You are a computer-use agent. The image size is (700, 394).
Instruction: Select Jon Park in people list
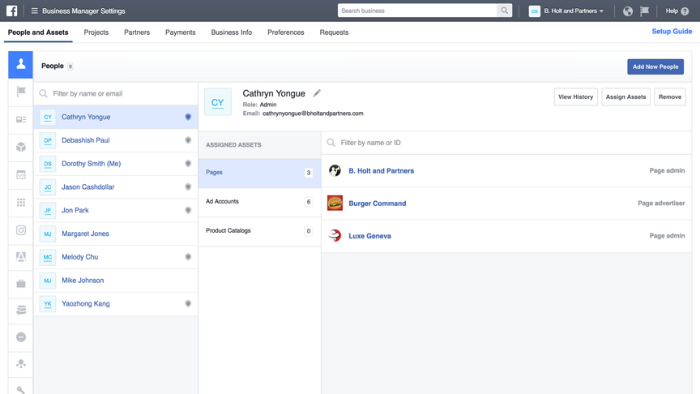[x=116, y=210]
